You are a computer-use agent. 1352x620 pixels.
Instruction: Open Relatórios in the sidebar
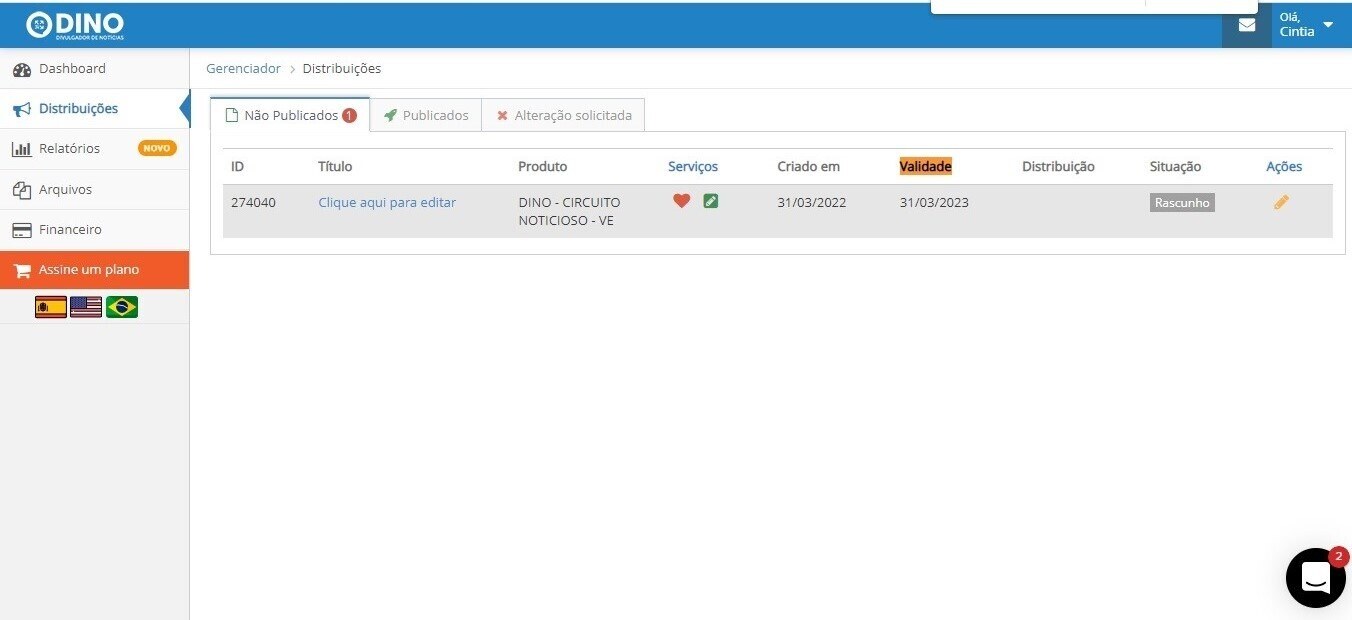coord(69,149)
